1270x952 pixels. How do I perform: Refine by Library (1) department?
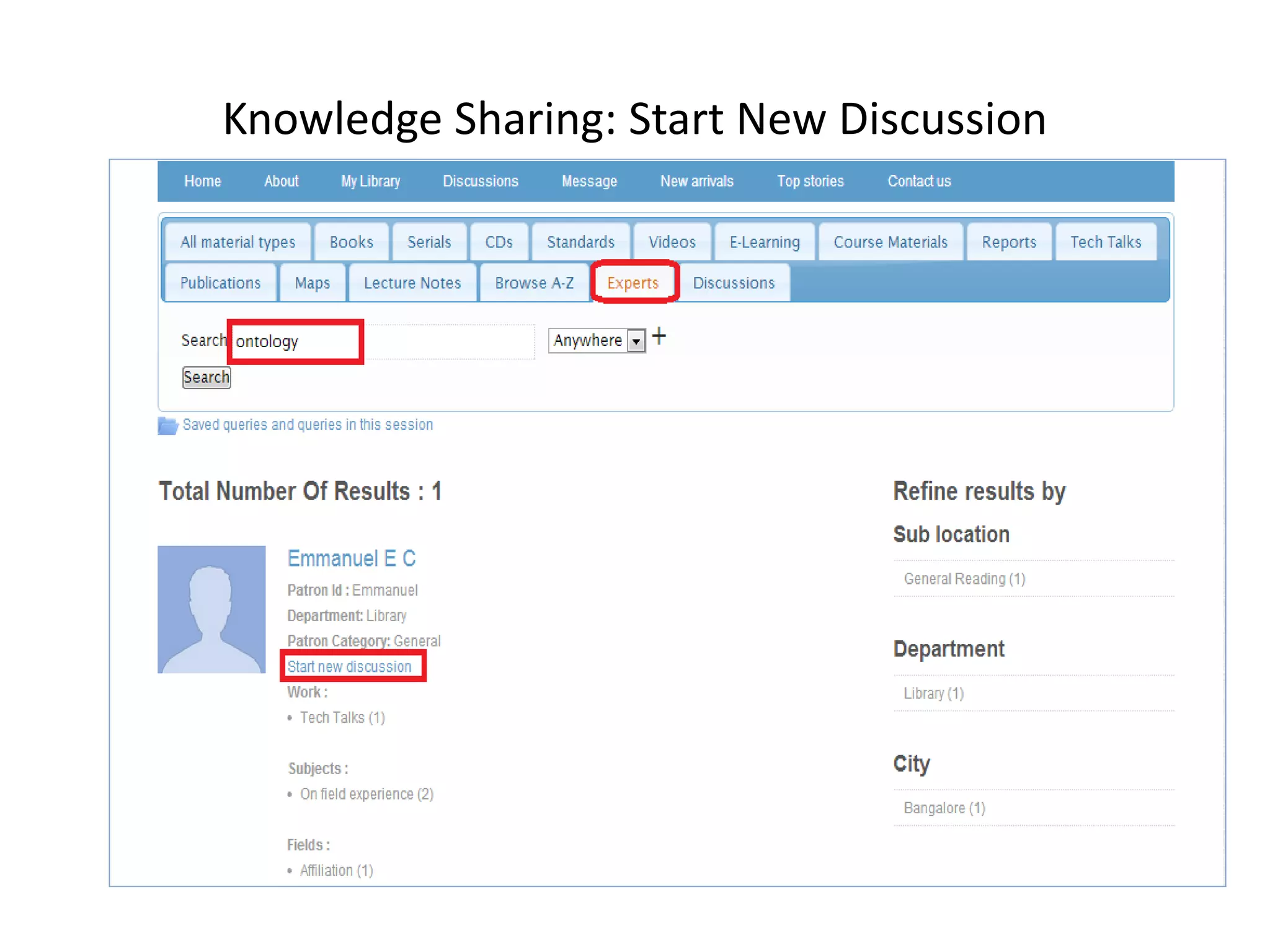933,694
